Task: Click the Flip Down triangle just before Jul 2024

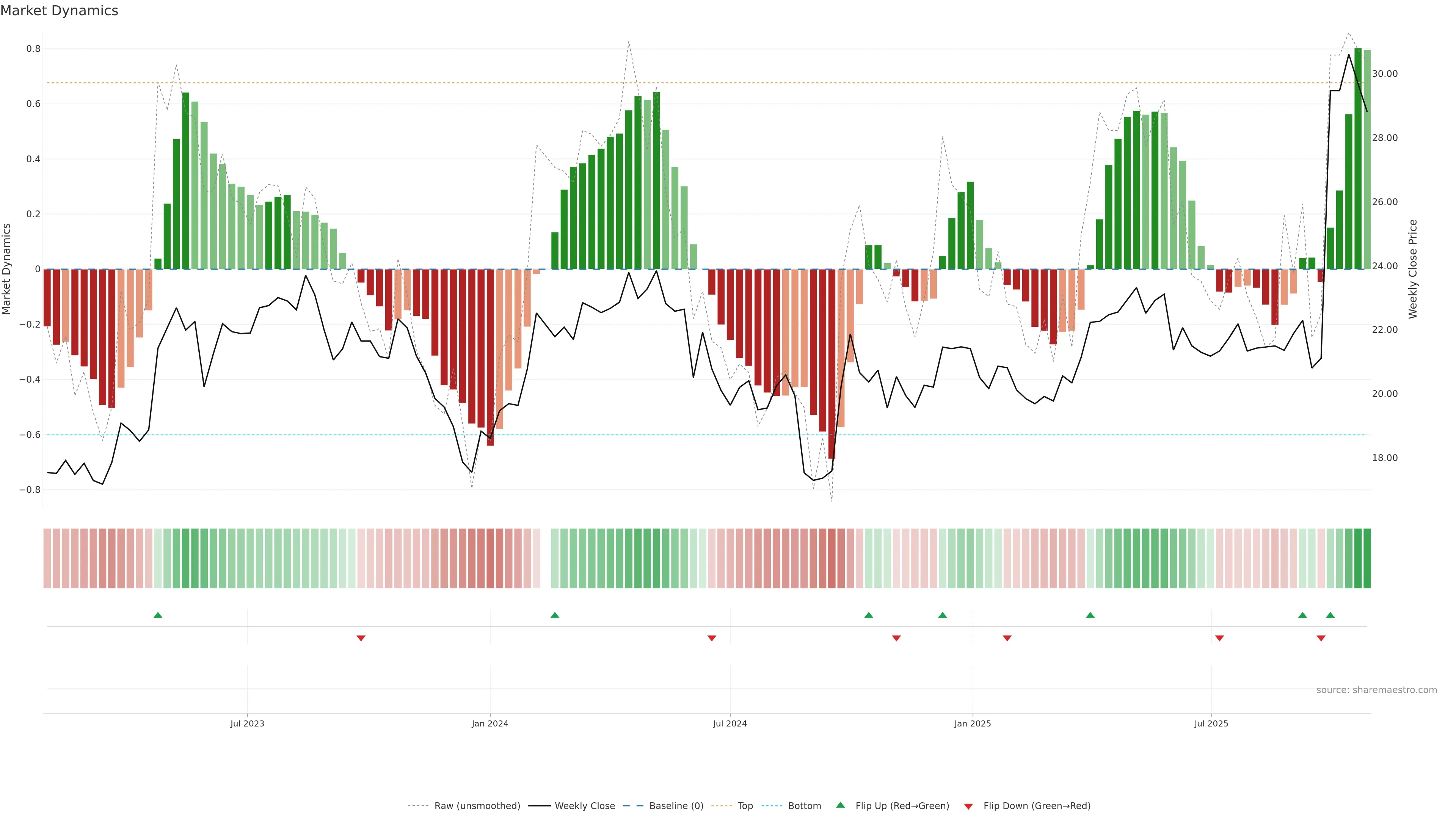Action: (x=712, y=638)
